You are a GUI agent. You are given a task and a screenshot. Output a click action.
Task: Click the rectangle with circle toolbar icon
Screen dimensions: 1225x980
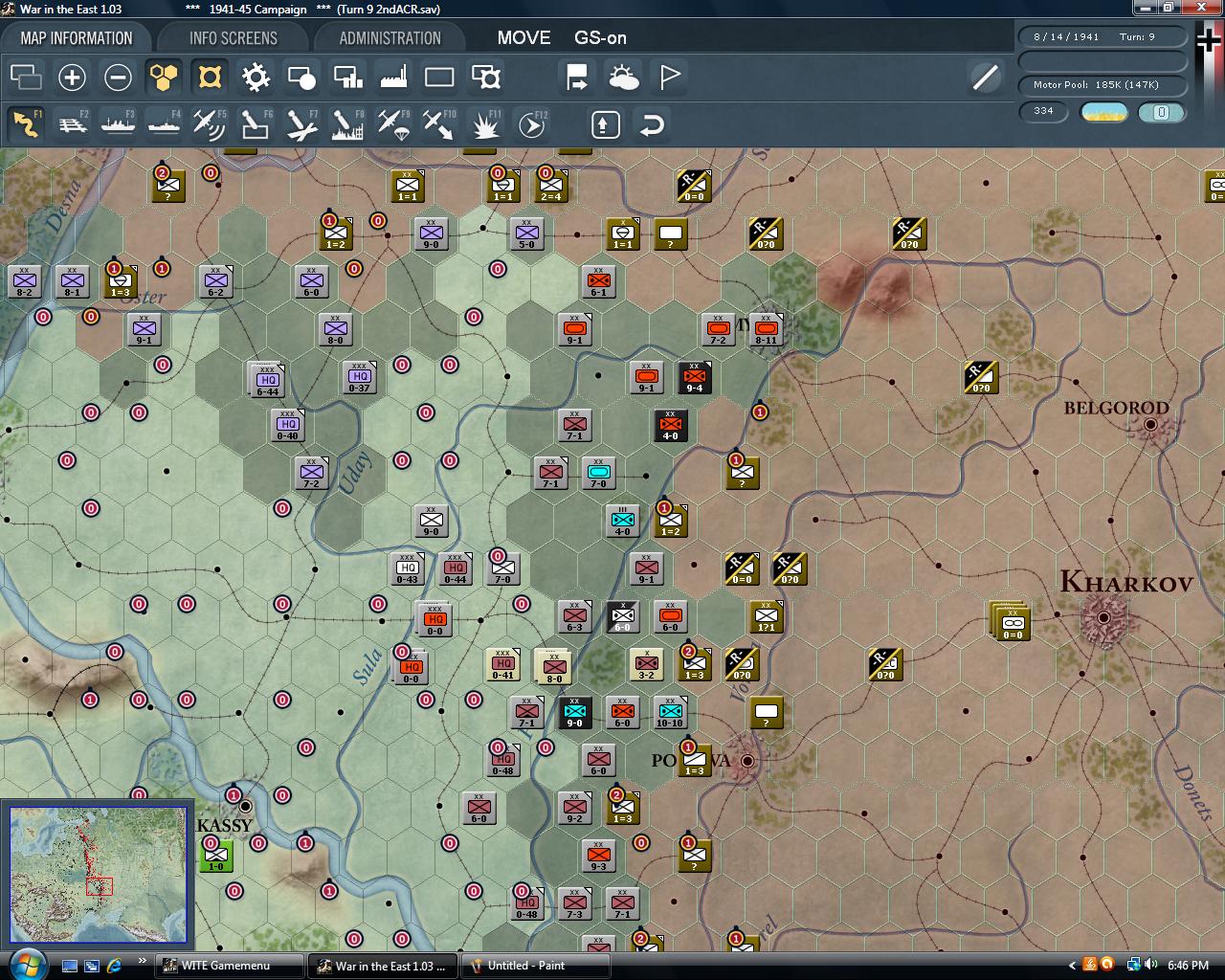pos(301,77)
